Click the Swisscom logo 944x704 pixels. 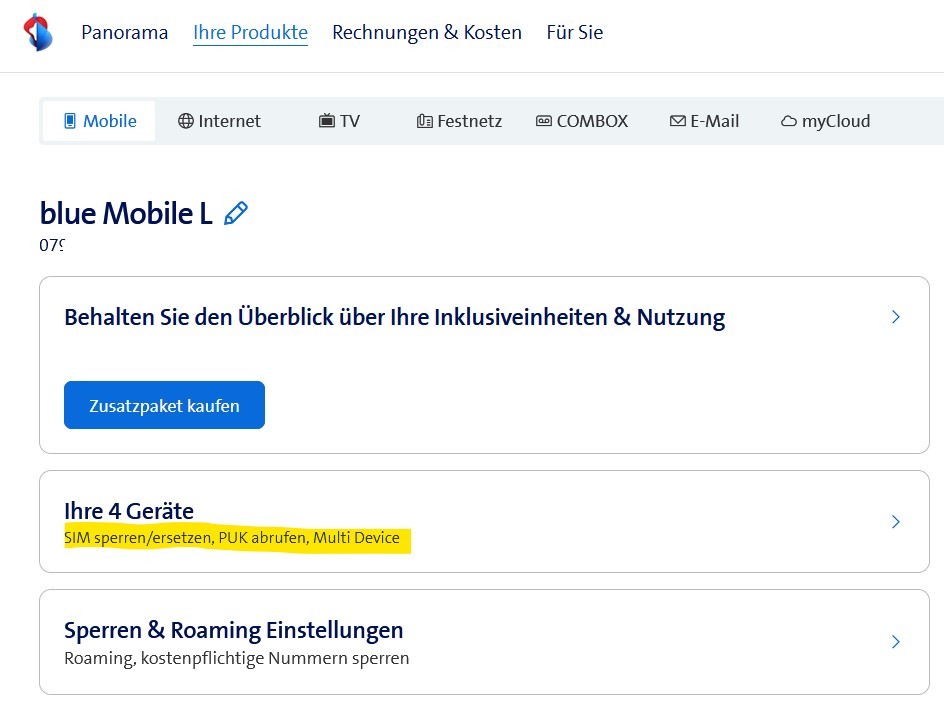coord(38,32)
